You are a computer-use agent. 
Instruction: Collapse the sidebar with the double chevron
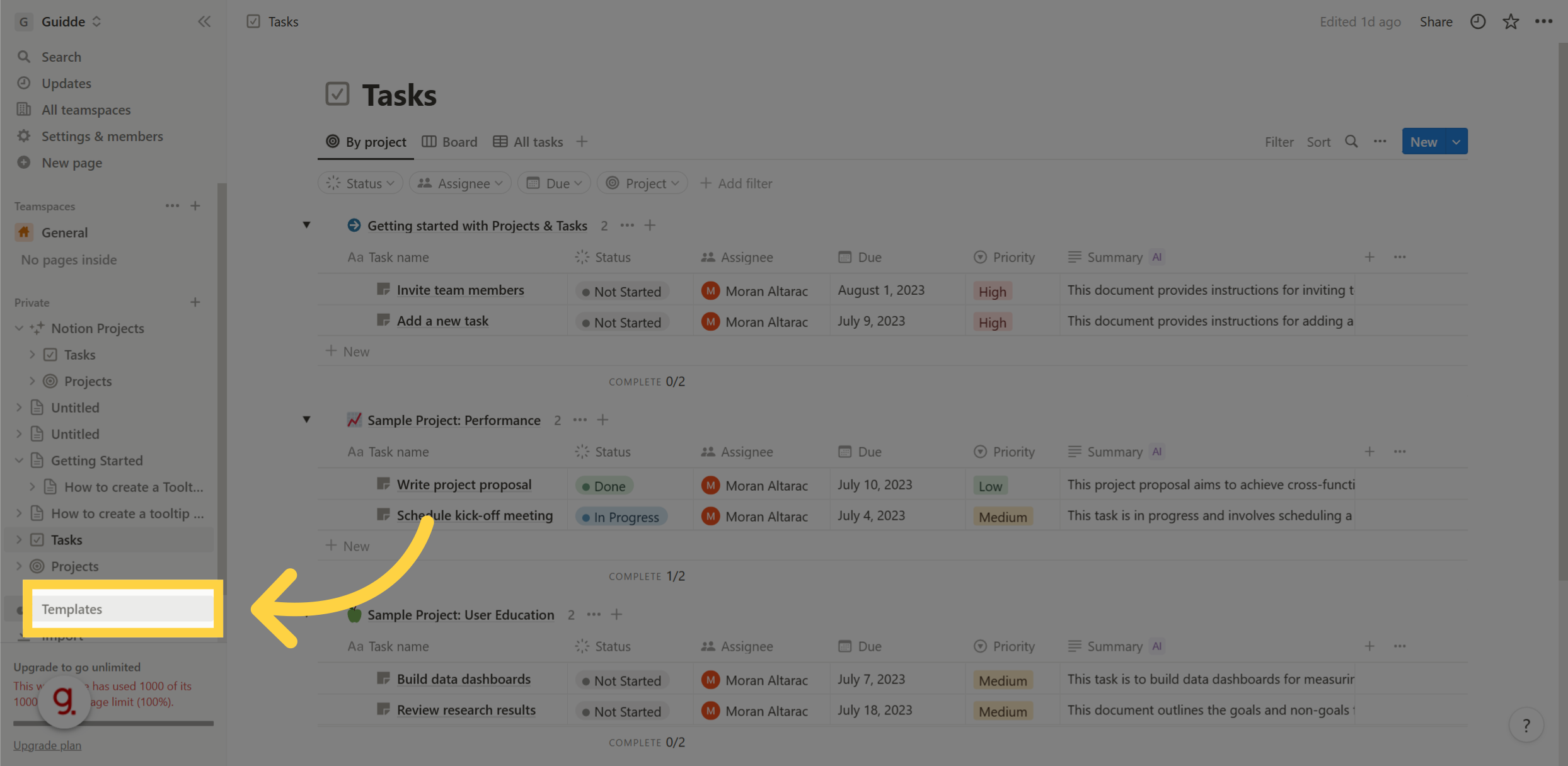204,21
